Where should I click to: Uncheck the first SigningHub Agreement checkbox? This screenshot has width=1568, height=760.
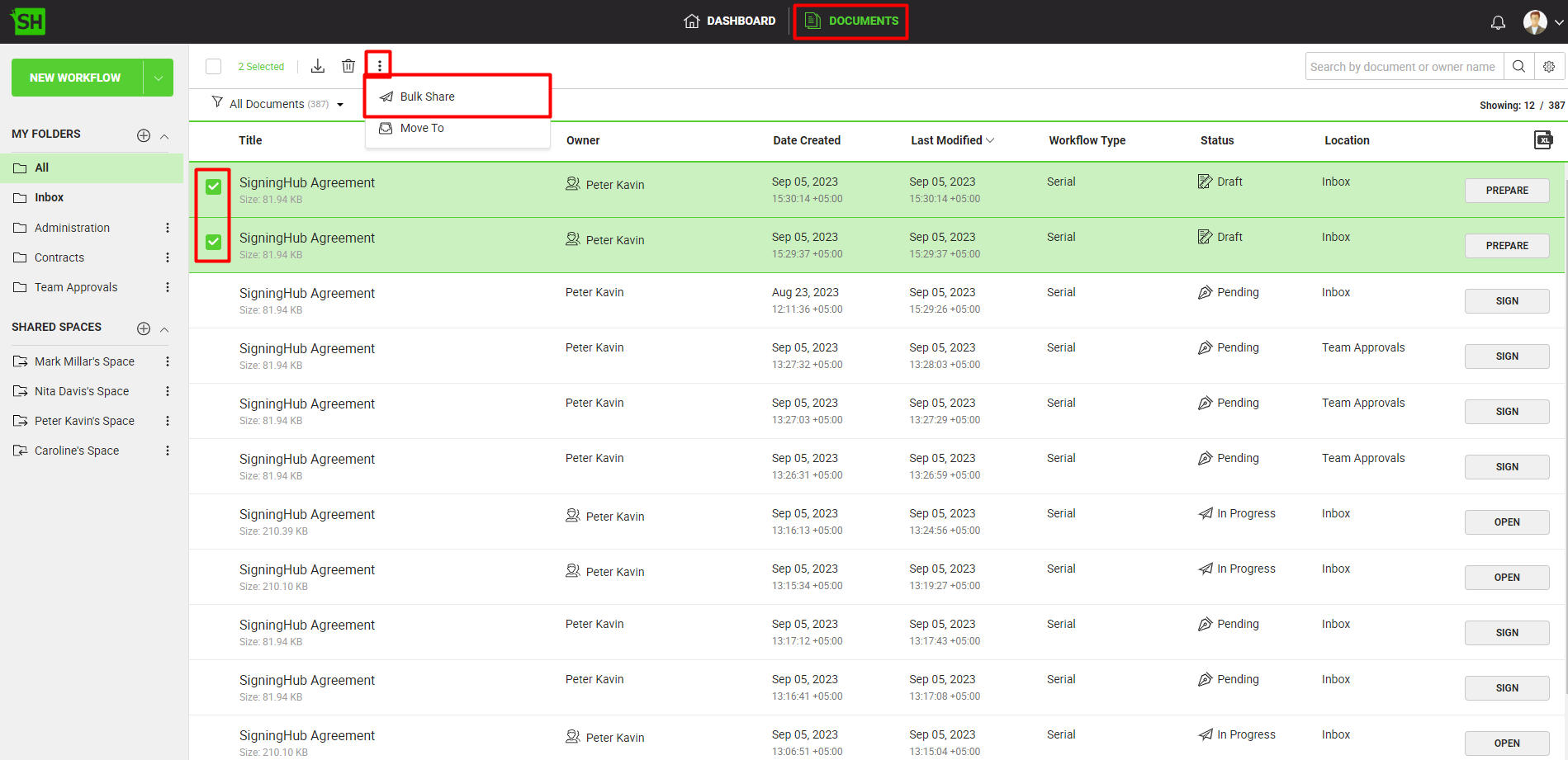(213, 186)
